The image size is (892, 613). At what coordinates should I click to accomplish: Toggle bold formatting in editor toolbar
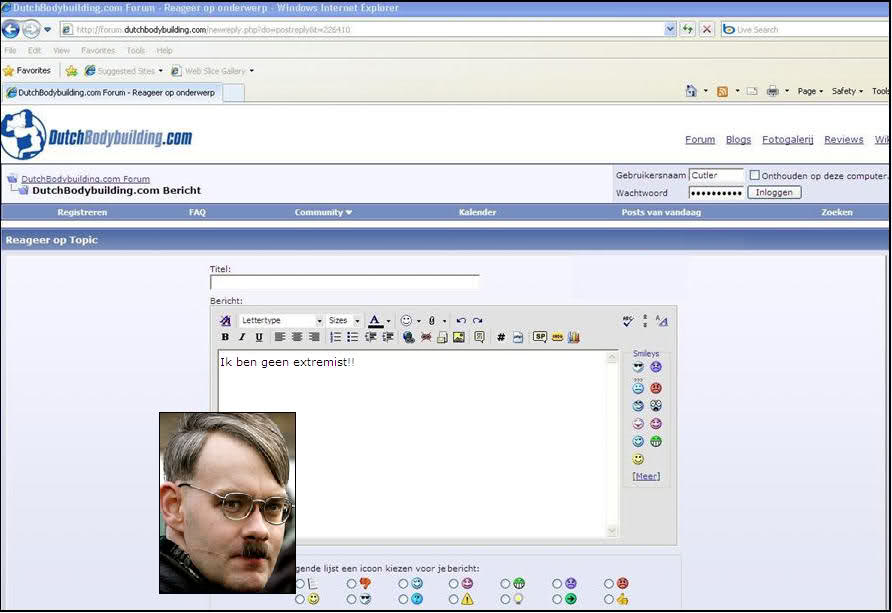(x=225, y=338)
